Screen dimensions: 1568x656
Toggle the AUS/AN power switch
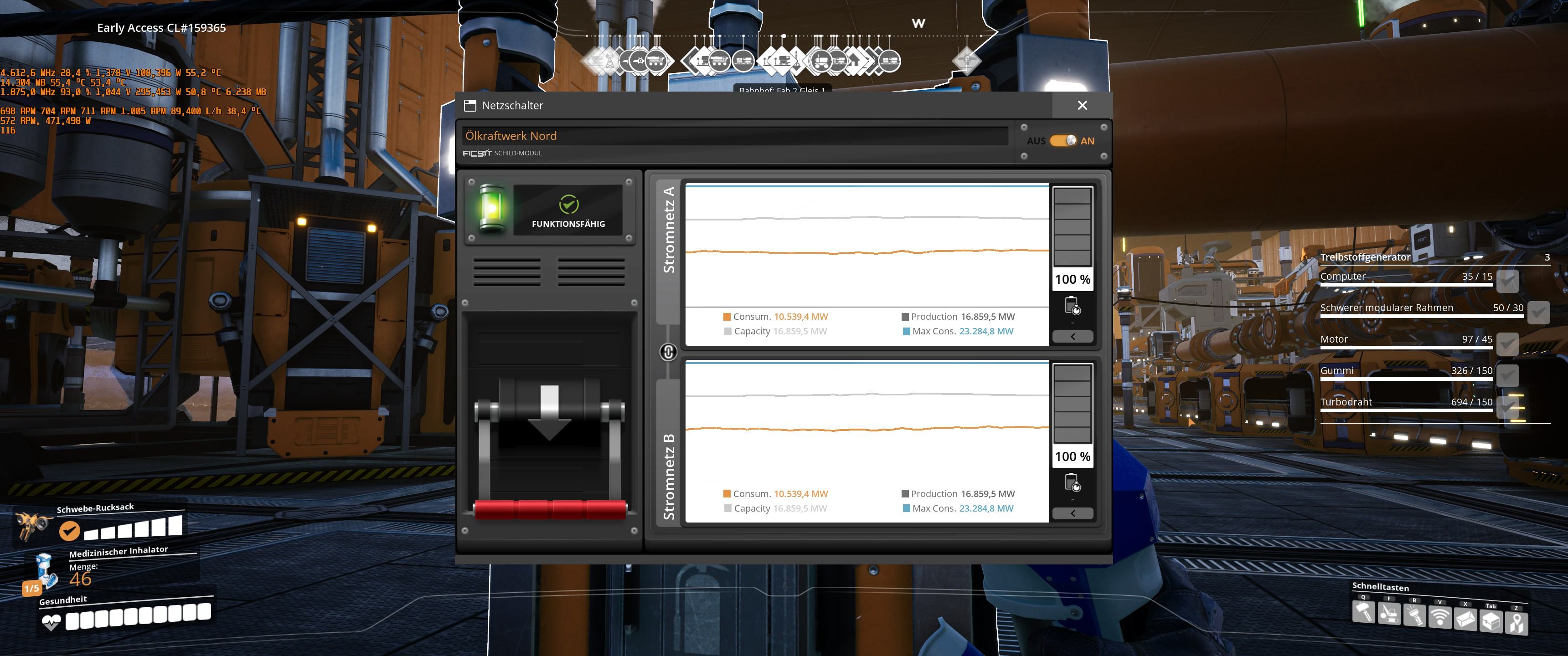(x=1063, y=141)
